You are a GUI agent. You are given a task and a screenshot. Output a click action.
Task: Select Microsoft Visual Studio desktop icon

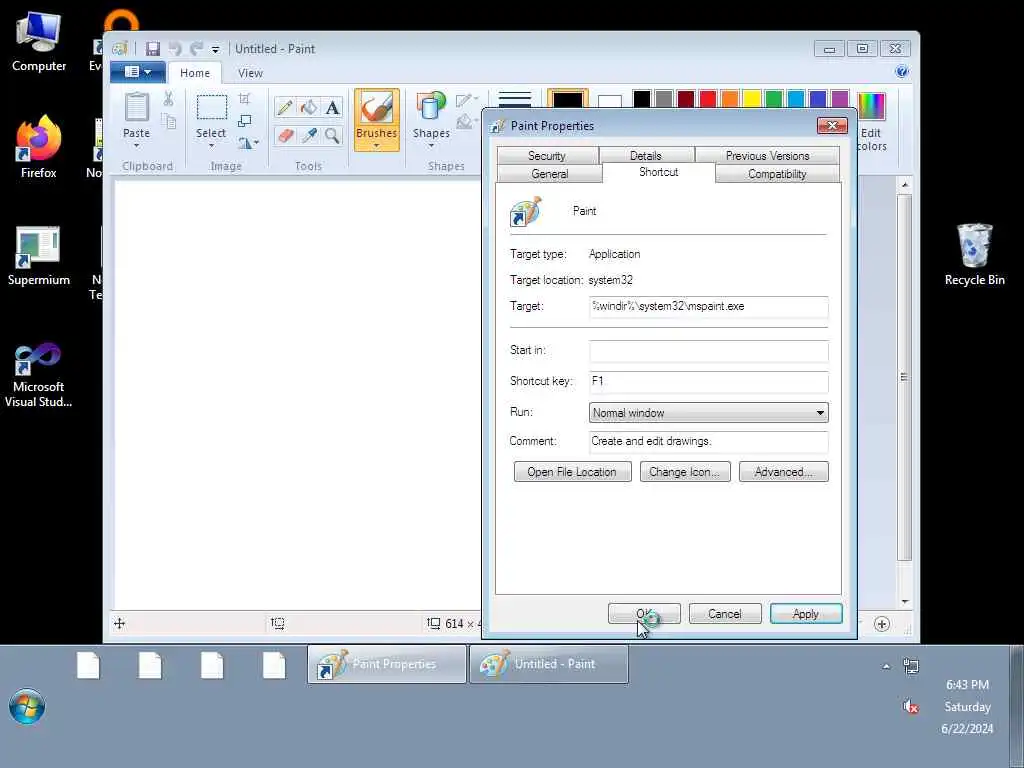tap(39, 375)
